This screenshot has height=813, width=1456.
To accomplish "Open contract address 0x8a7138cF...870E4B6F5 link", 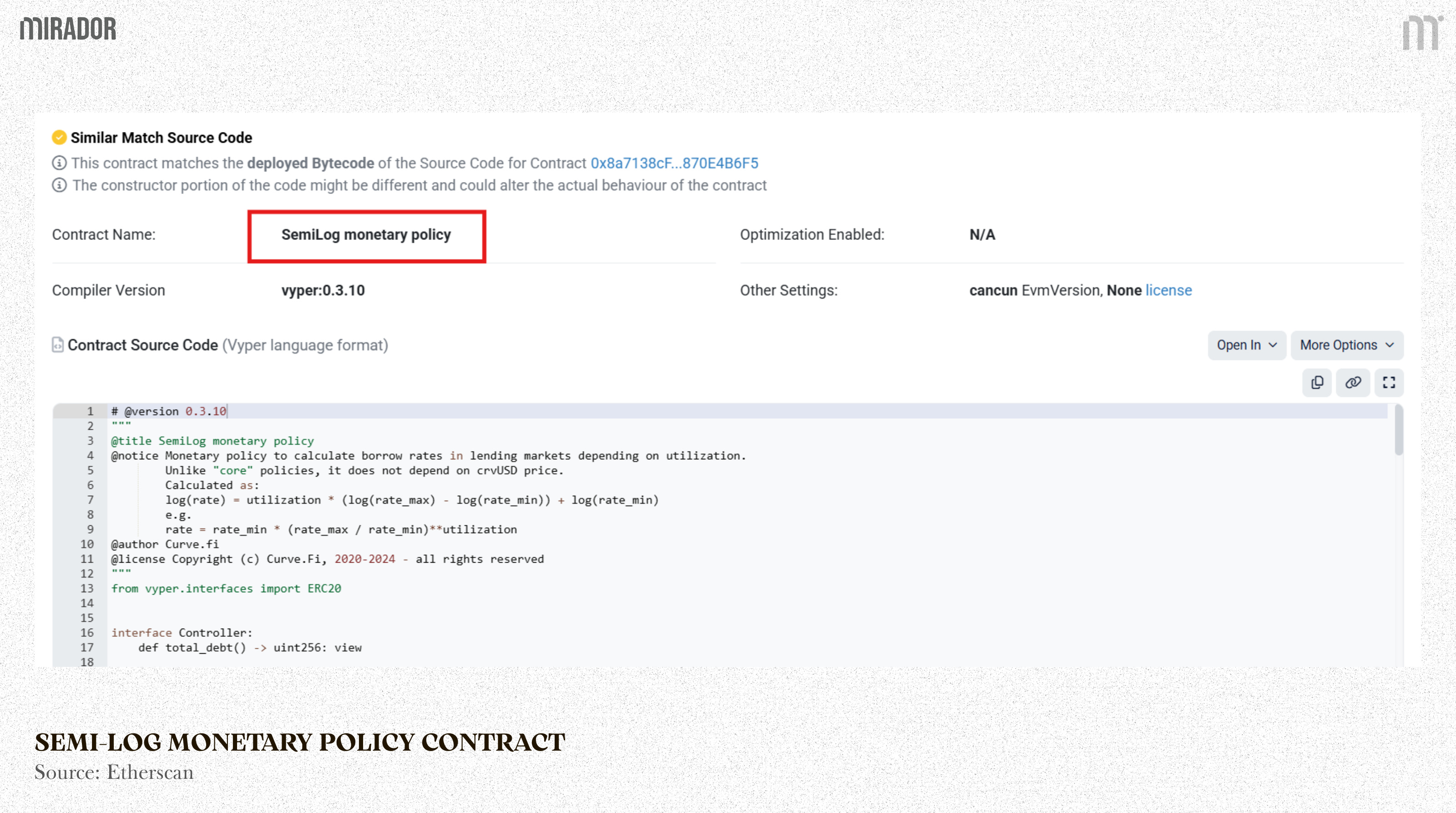I will click(674, 163).
